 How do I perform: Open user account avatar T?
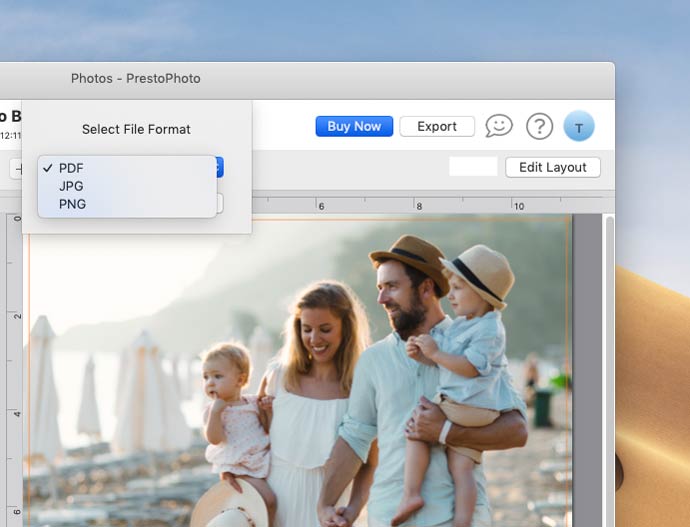coord(579,126)
